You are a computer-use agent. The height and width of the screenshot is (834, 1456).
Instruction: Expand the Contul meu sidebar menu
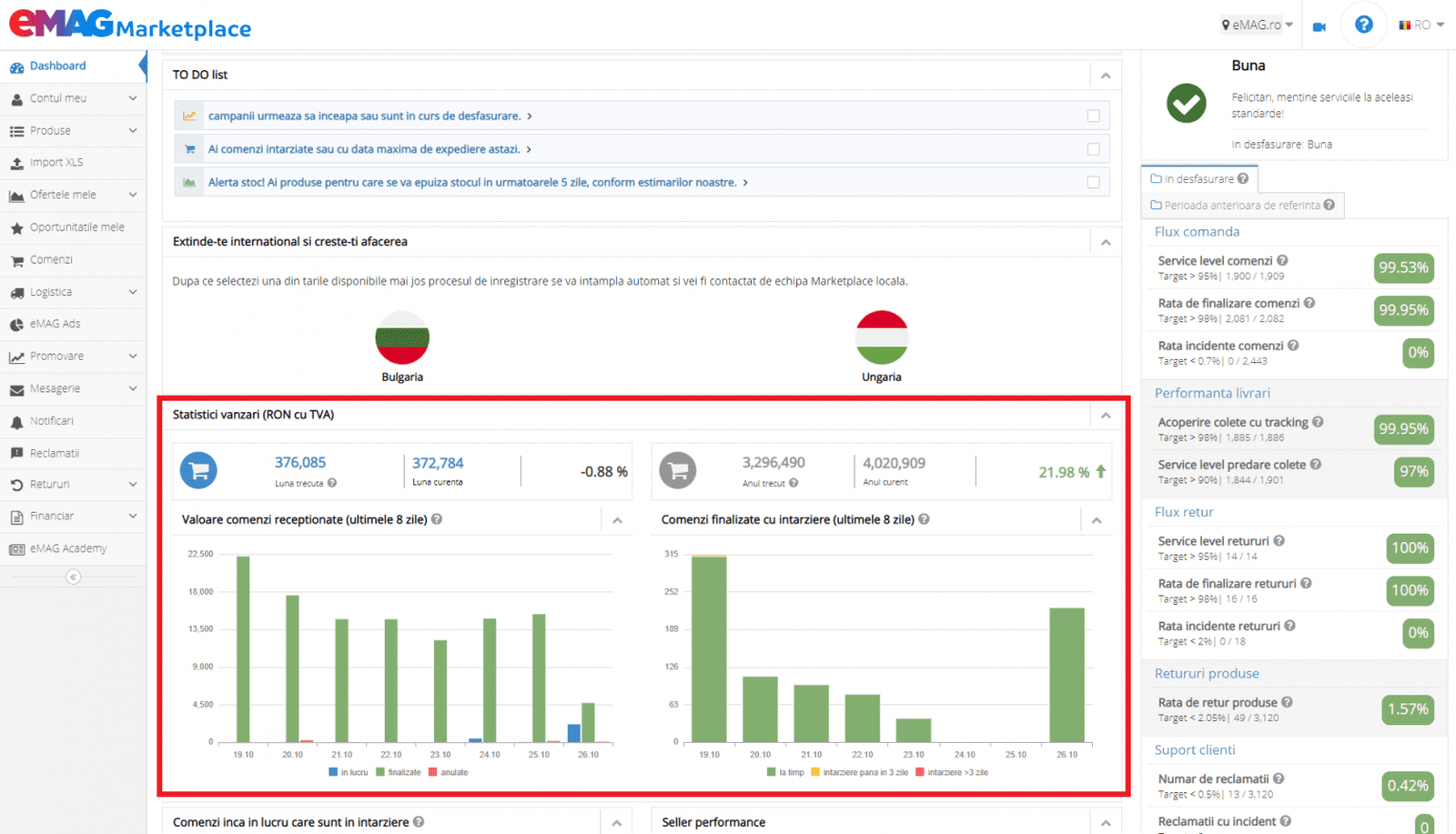point(73,98)
